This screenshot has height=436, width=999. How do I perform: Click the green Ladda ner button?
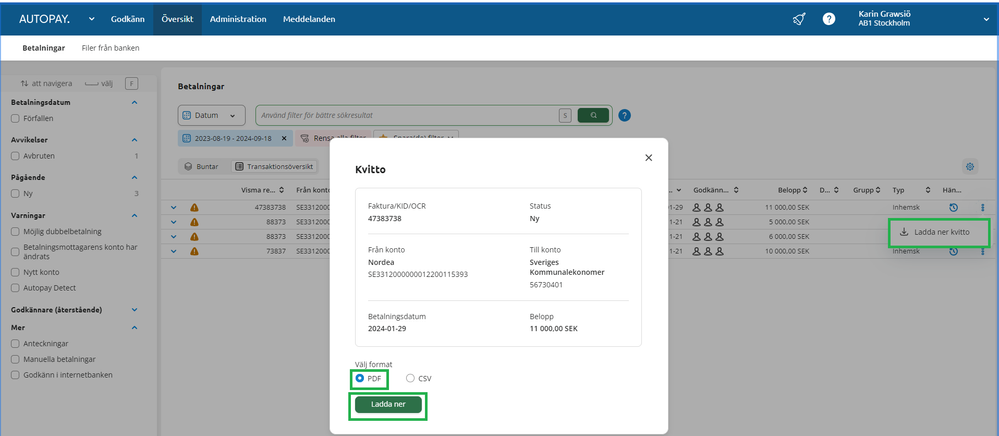[388, 405]
